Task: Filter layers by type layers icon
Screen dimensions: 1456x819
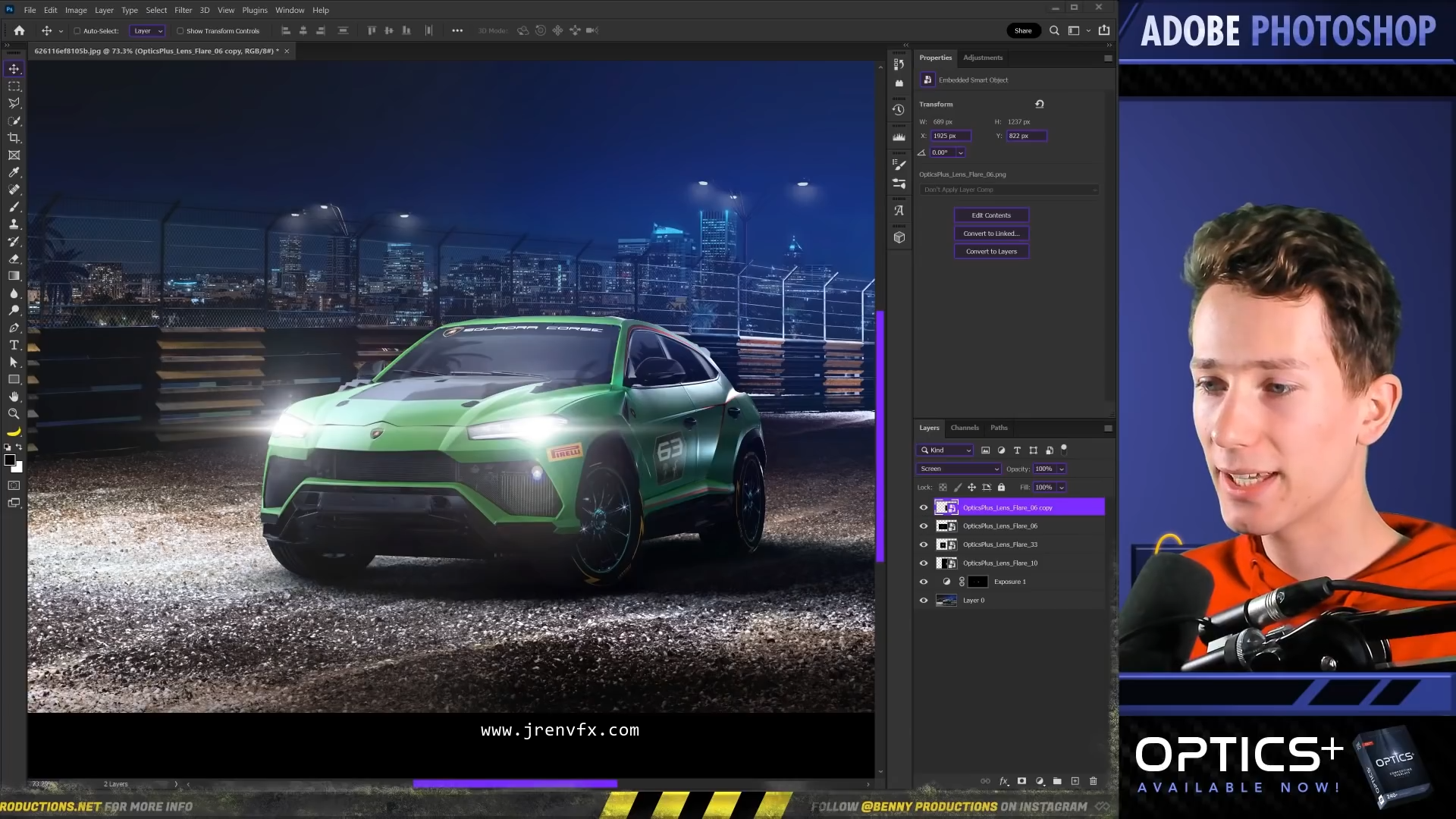Action: (1017, 450)
